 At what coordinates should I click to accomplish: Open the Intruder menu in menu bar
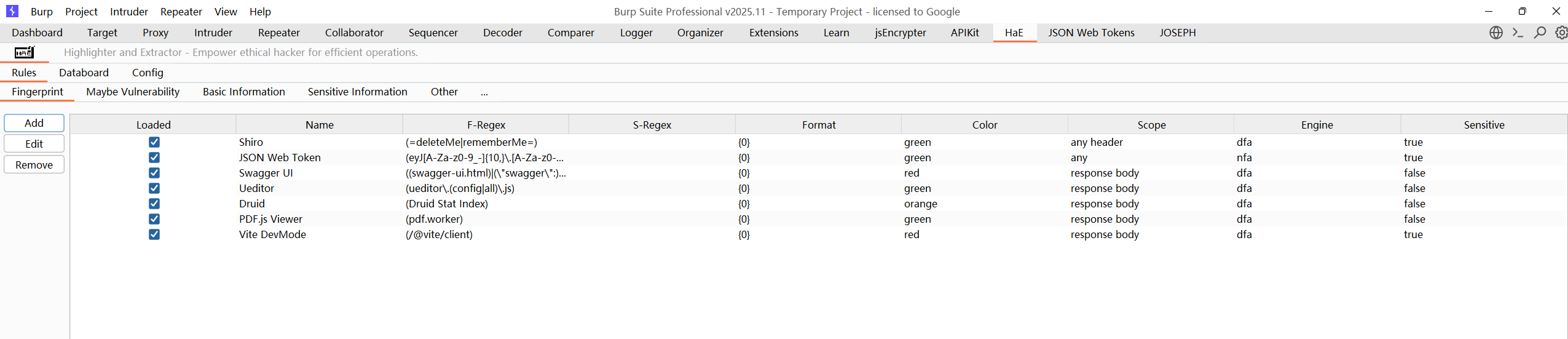pyautogui.click(x=128, y=12)
